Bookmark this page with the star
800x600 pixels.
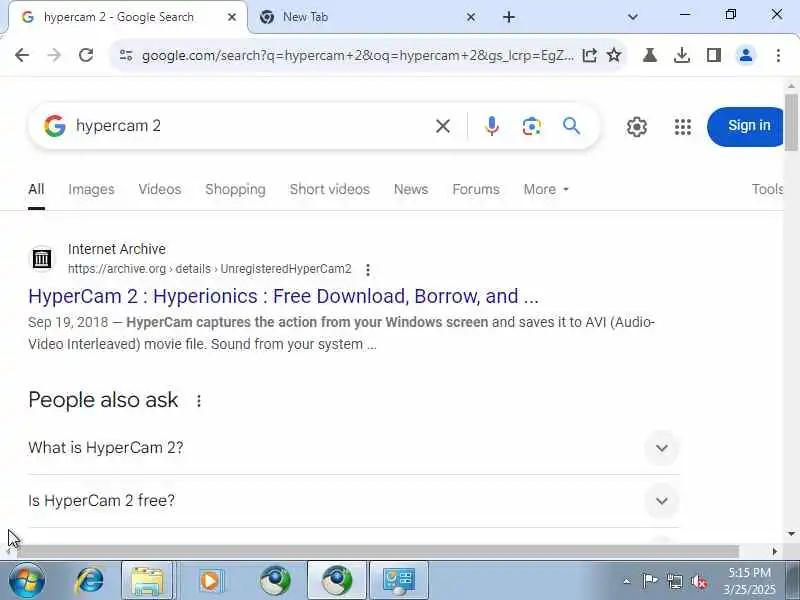pos(614,55)
